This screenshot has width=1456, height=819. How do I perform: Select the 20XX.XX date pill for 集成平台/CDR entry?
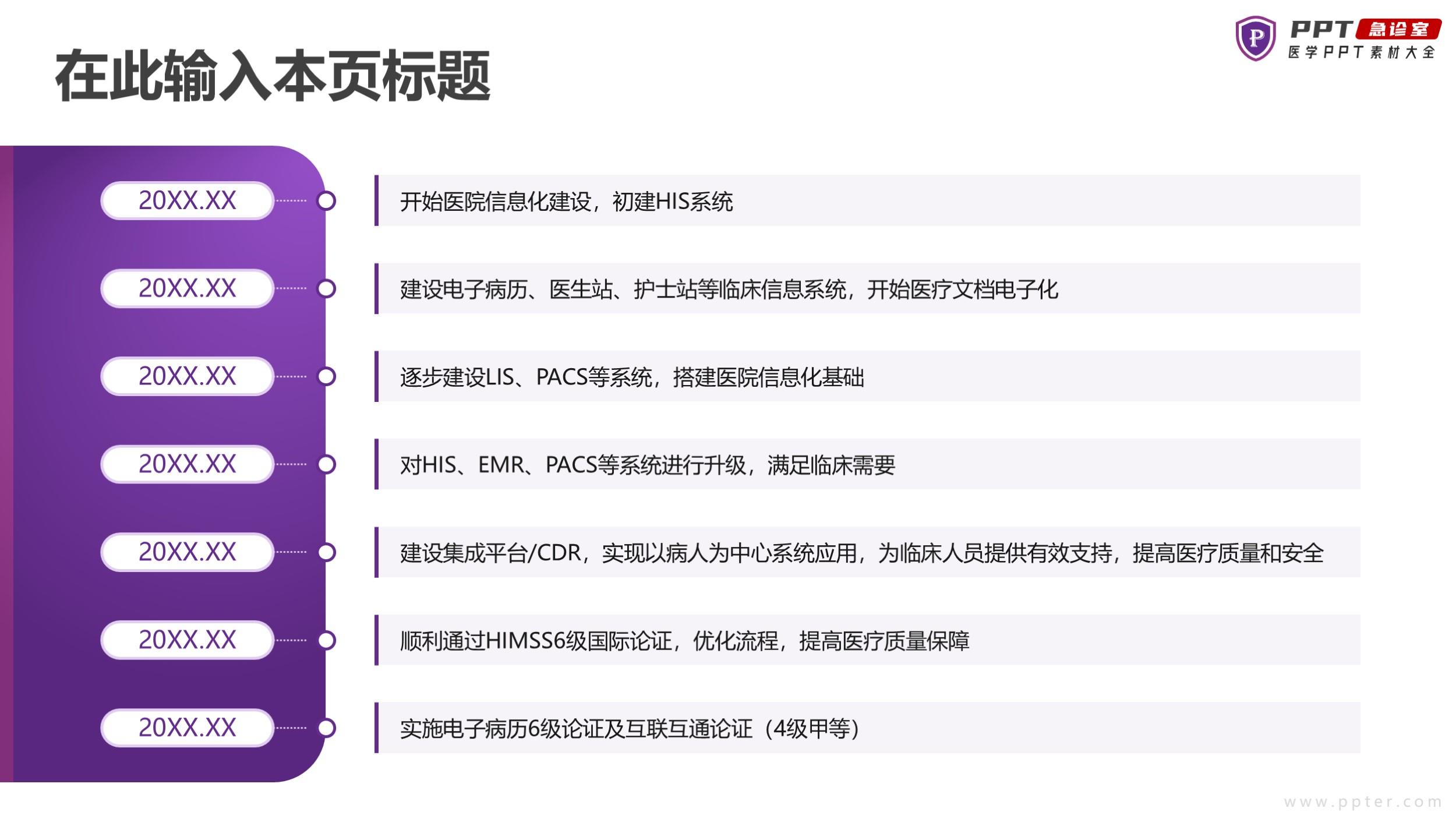click(x=187, y=552)
